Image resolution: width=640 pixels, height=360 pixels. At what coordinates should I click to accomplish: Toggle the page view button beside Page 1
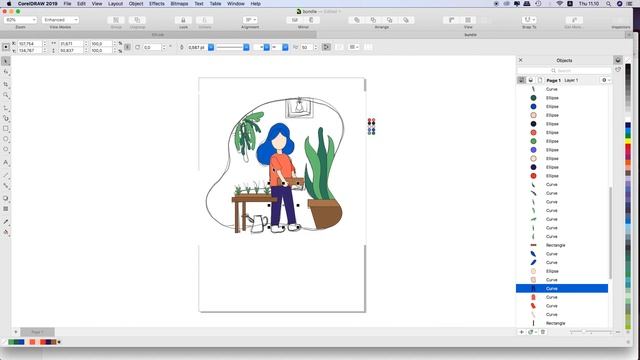pos(540,80)
